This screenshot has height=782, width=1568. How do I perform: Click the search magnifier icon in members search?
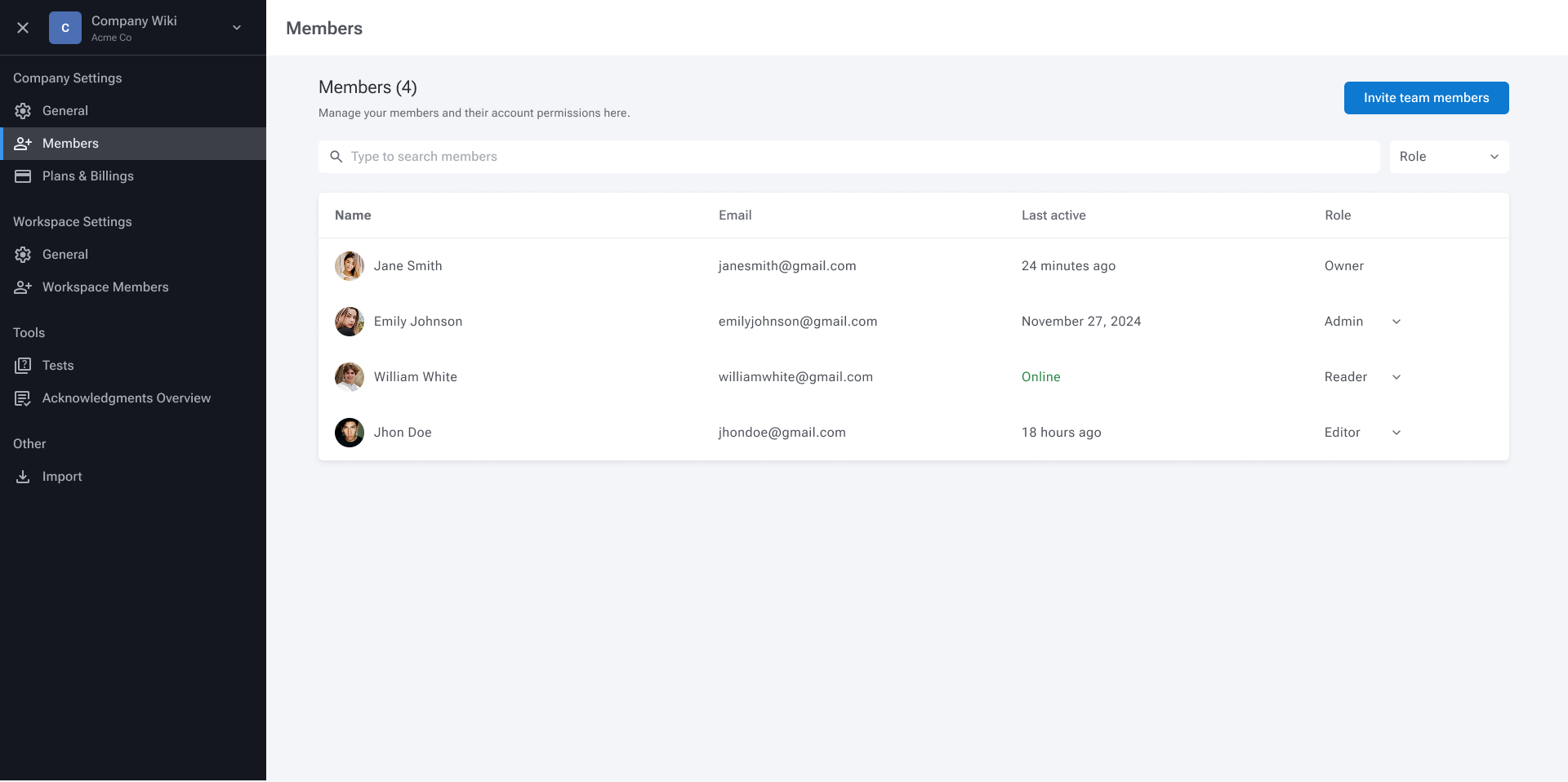[x=336, y=156]
